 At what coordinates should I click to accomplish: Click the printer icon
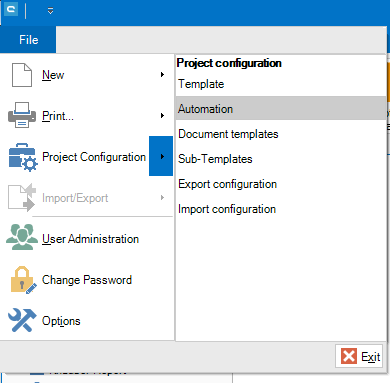coord(22,115)
